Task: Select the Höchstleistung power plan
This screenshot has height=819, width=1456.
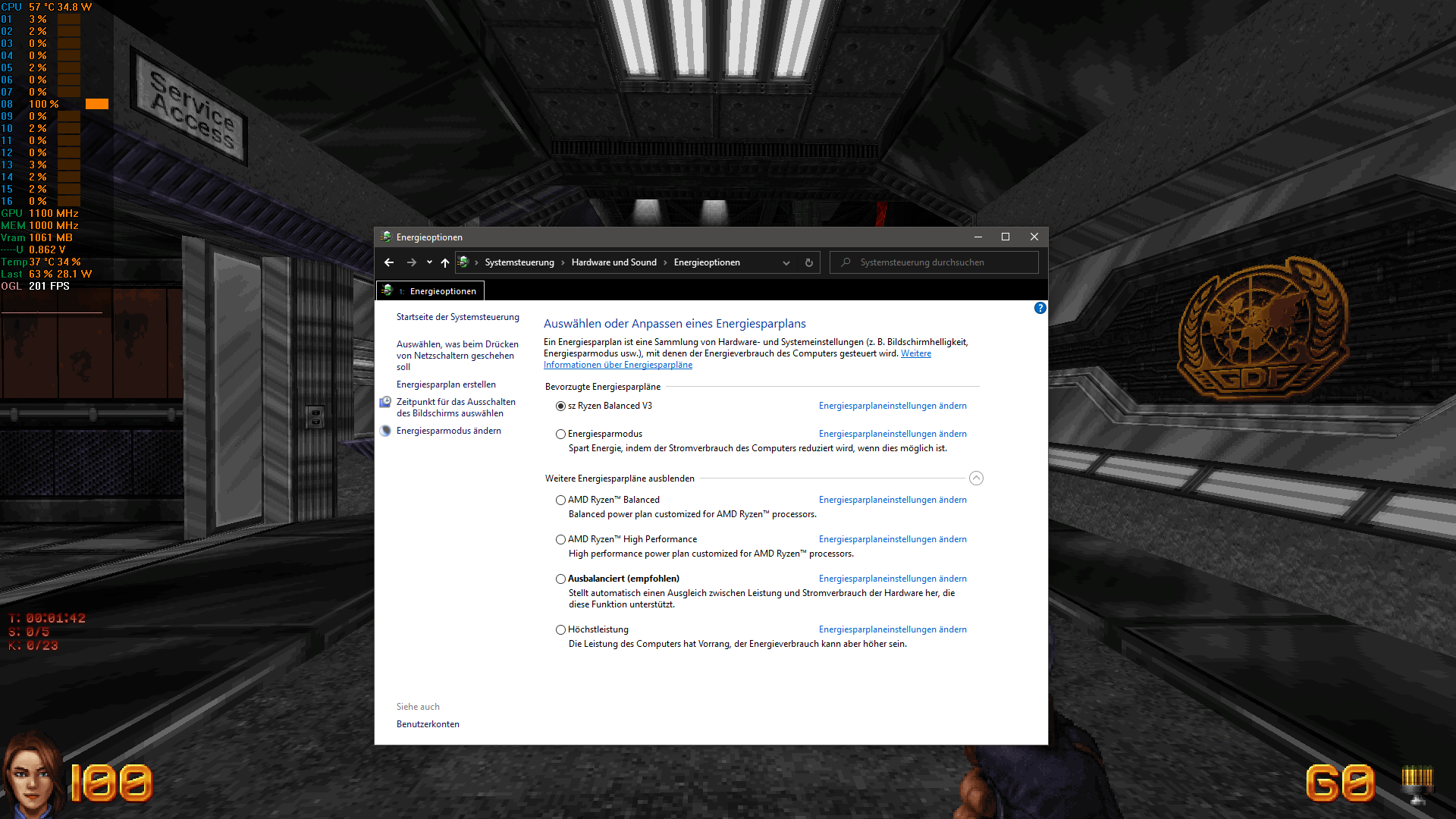Action: (560, 629)
